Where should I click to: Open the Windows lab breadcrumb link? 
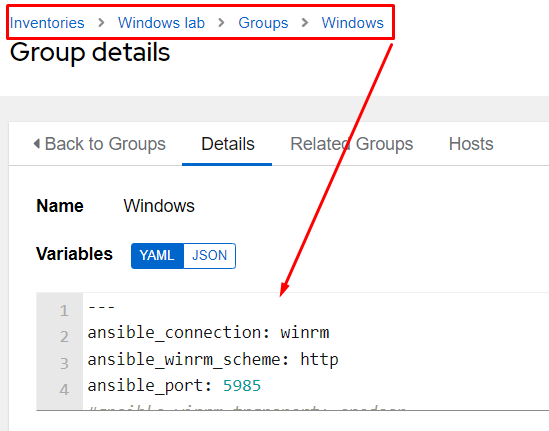coord(161,23)
